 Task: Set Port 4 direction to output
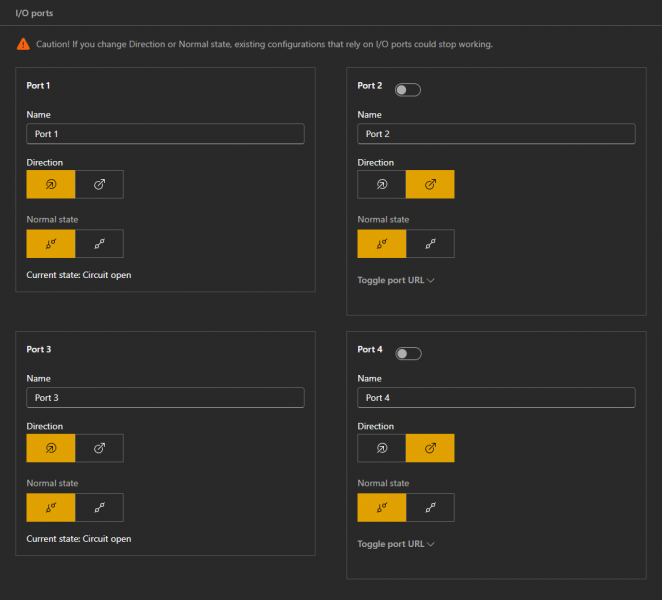point(430,448)
